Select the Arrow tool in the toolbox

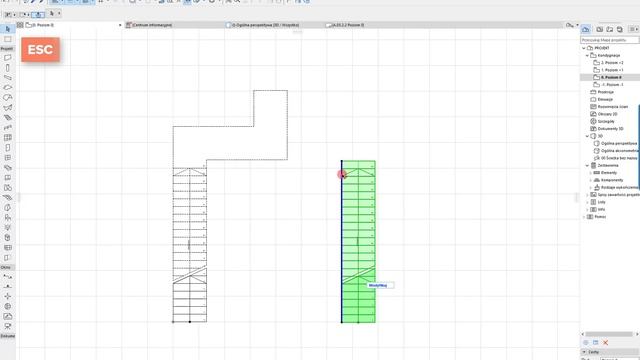coord(8,29)
